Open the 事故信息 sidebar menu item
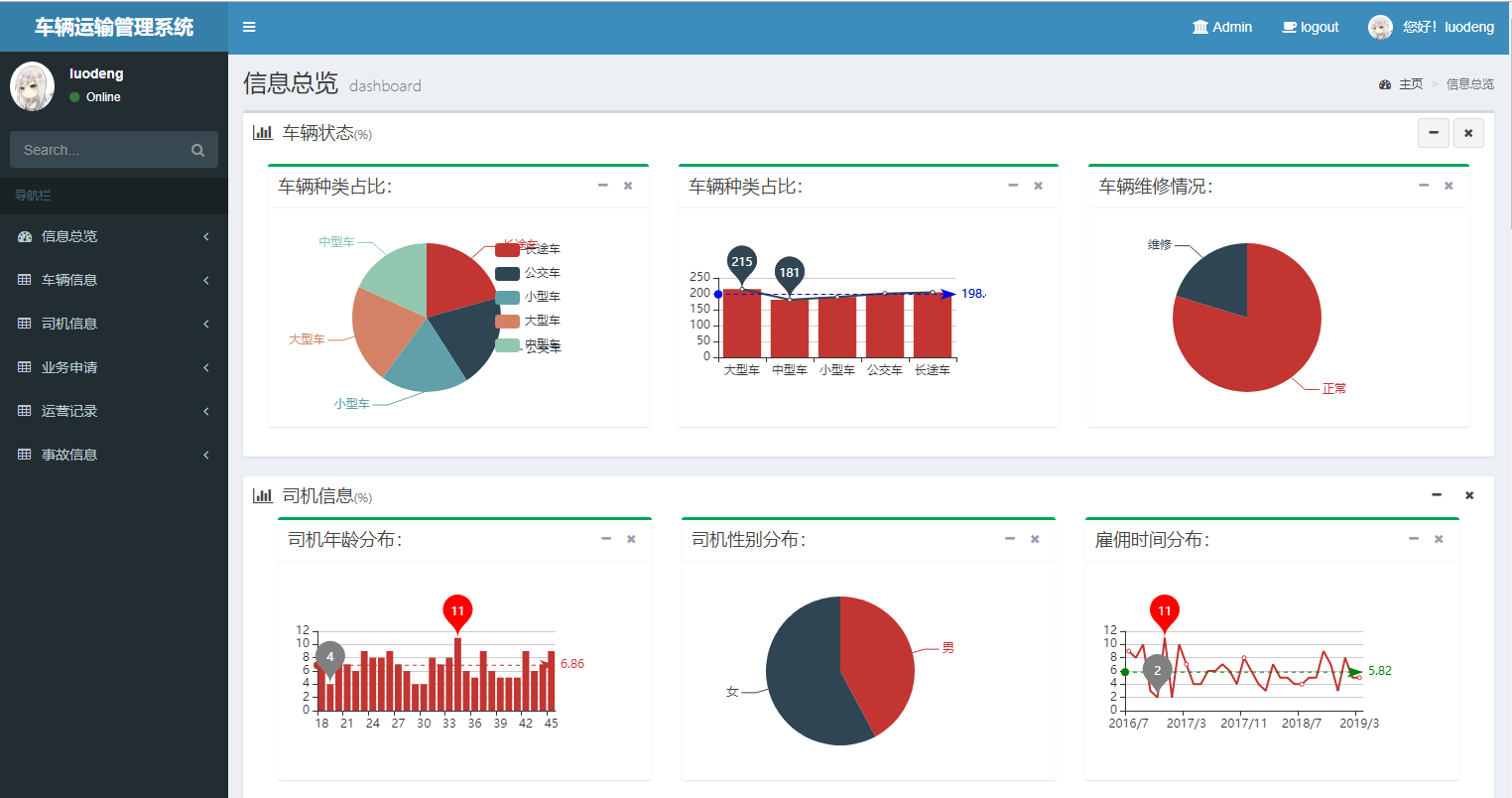Viewport: 1512px width, 798px height. pos(114,455)
